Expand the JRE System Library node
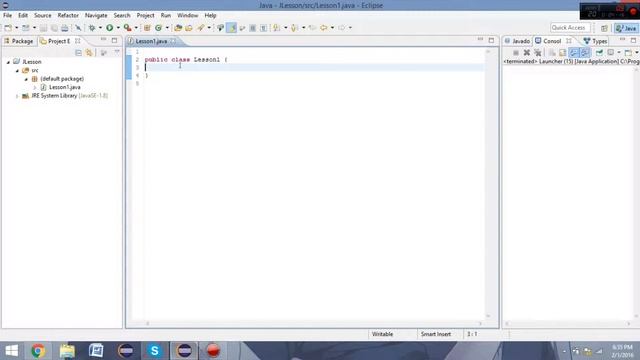Image resolution: width=640 pixels, height=360 pixels. [x=17, y=96]
